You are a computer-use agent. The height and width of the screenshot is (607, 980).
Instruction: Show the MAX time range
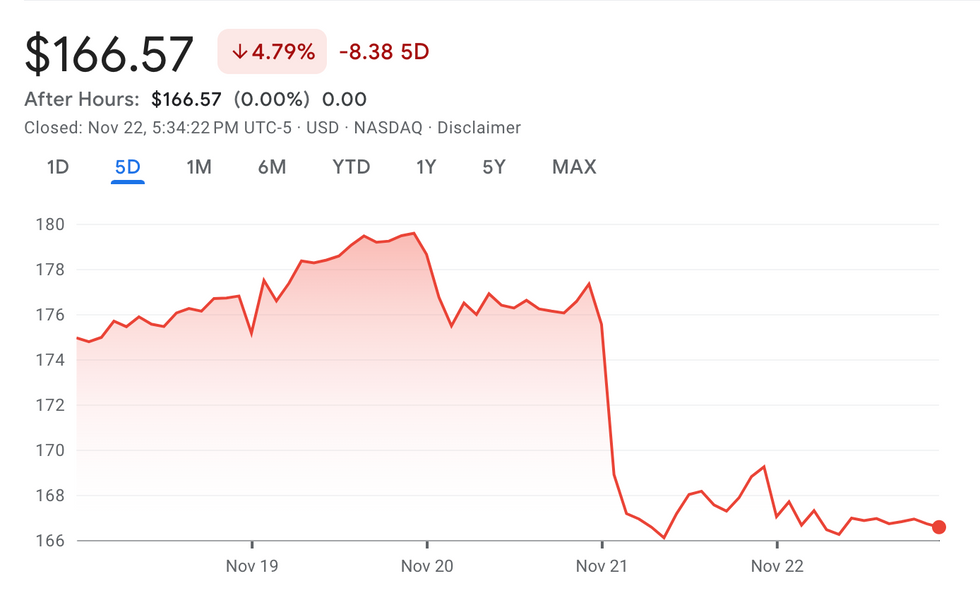[574, 167]
